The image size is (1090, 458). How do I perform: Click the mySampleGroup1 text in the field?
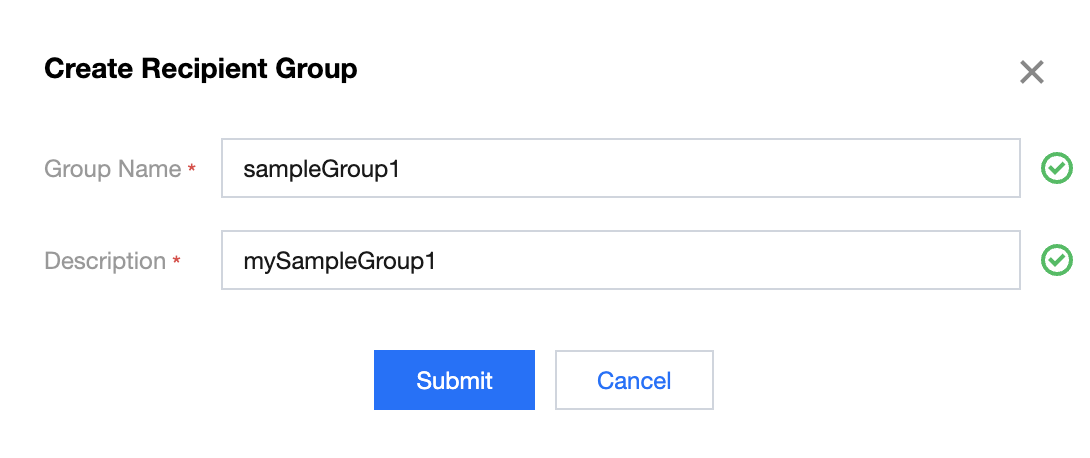[x=340, y=261]
